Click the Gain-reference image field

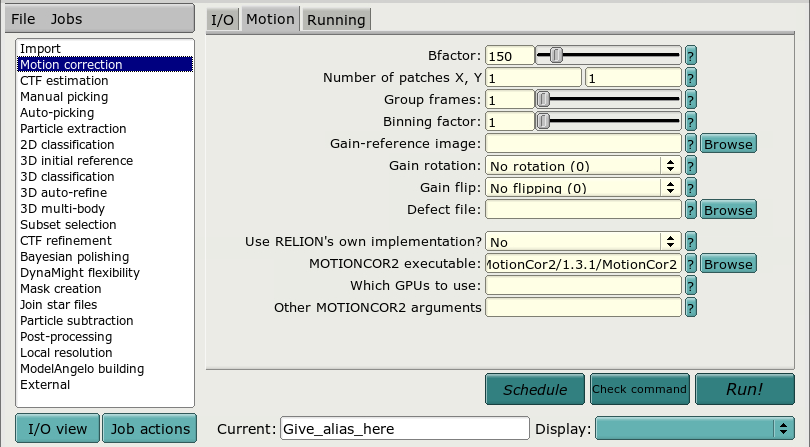tap(583, 143)
